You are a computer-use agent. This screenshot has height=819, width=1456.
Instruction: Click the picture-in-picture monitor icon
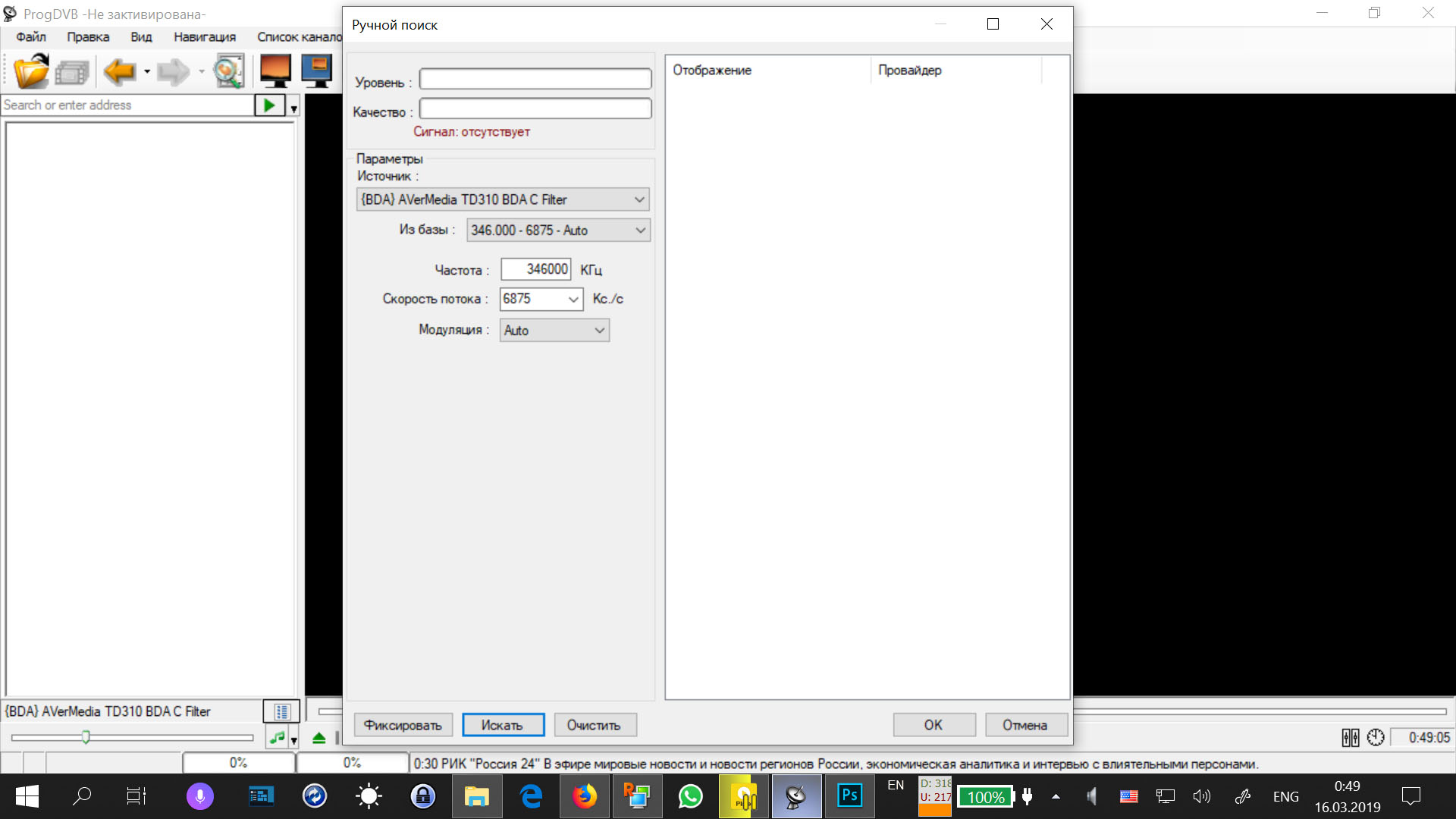point(317,71)
